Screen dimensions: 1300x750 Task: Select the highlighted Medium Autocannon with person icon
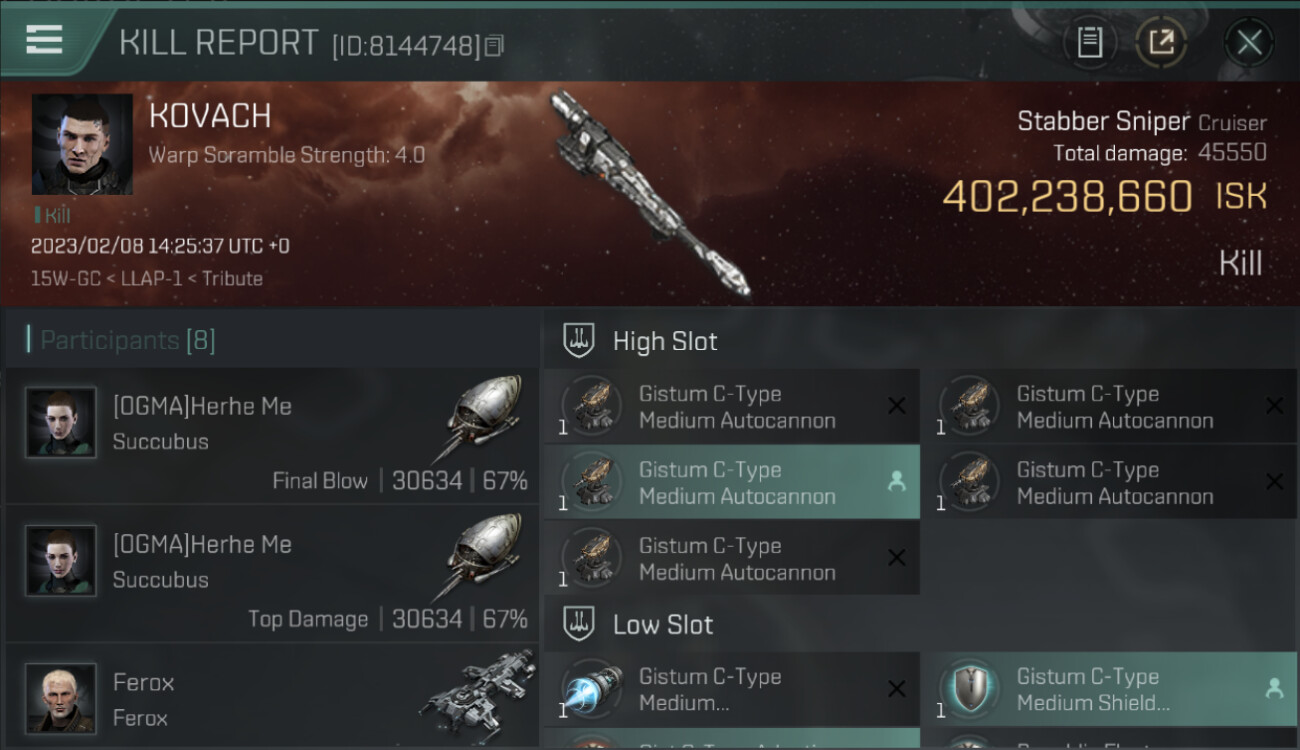pos(731,483)
